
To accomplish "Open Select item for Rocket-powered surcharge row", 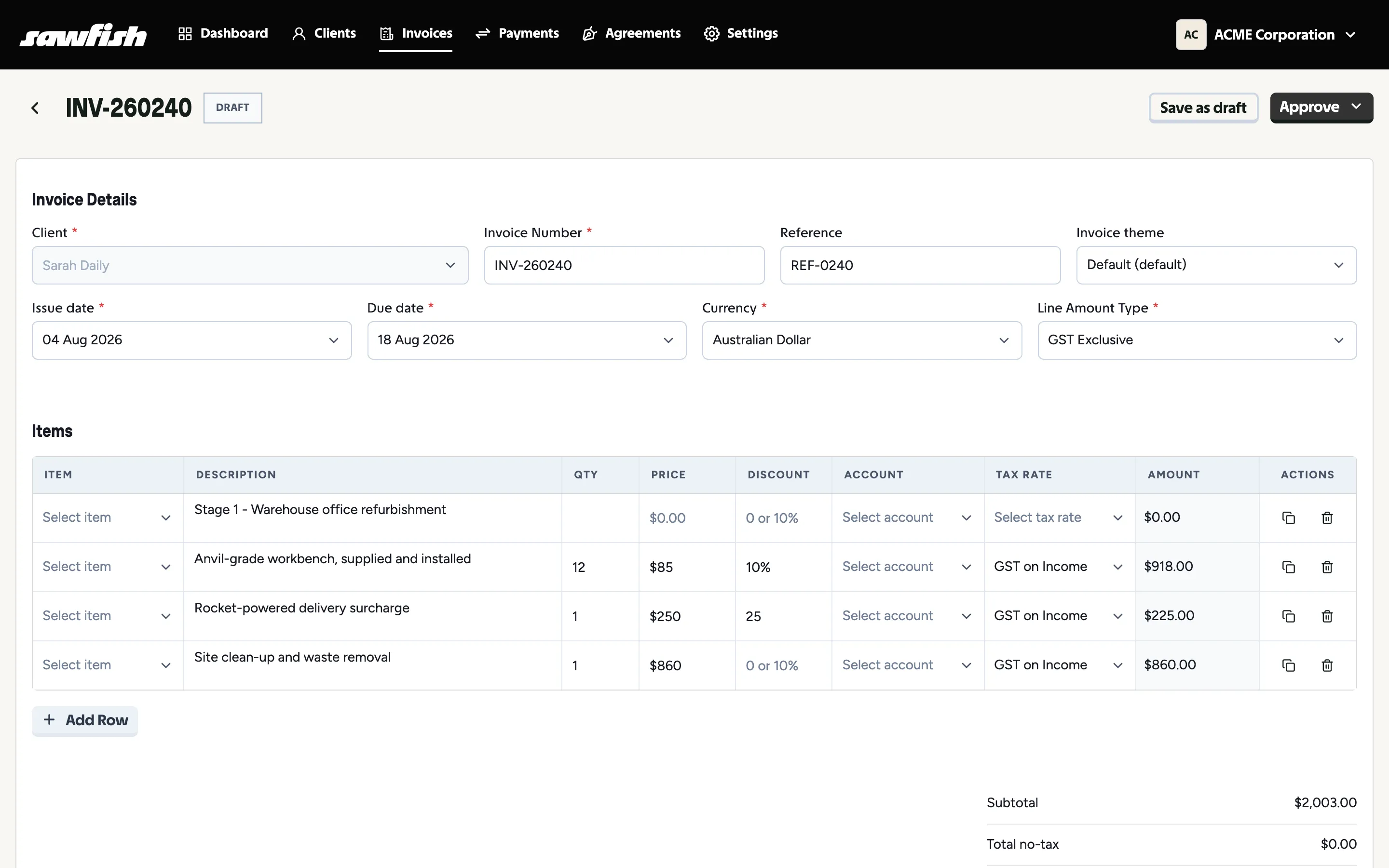I will click(x=108, y=616).
